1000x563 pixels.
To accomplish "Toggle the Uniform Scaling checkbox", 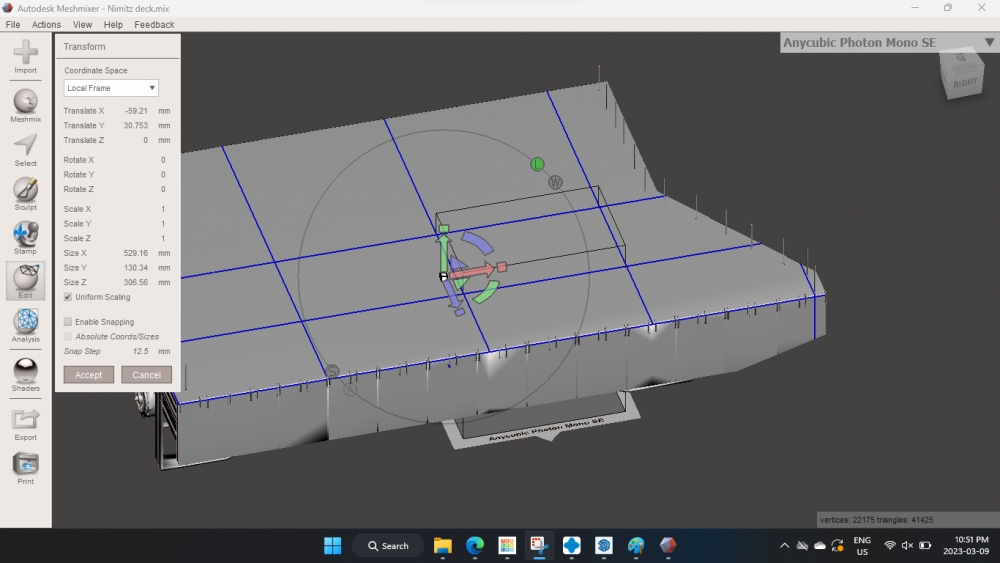I will (x=68, y=297).
